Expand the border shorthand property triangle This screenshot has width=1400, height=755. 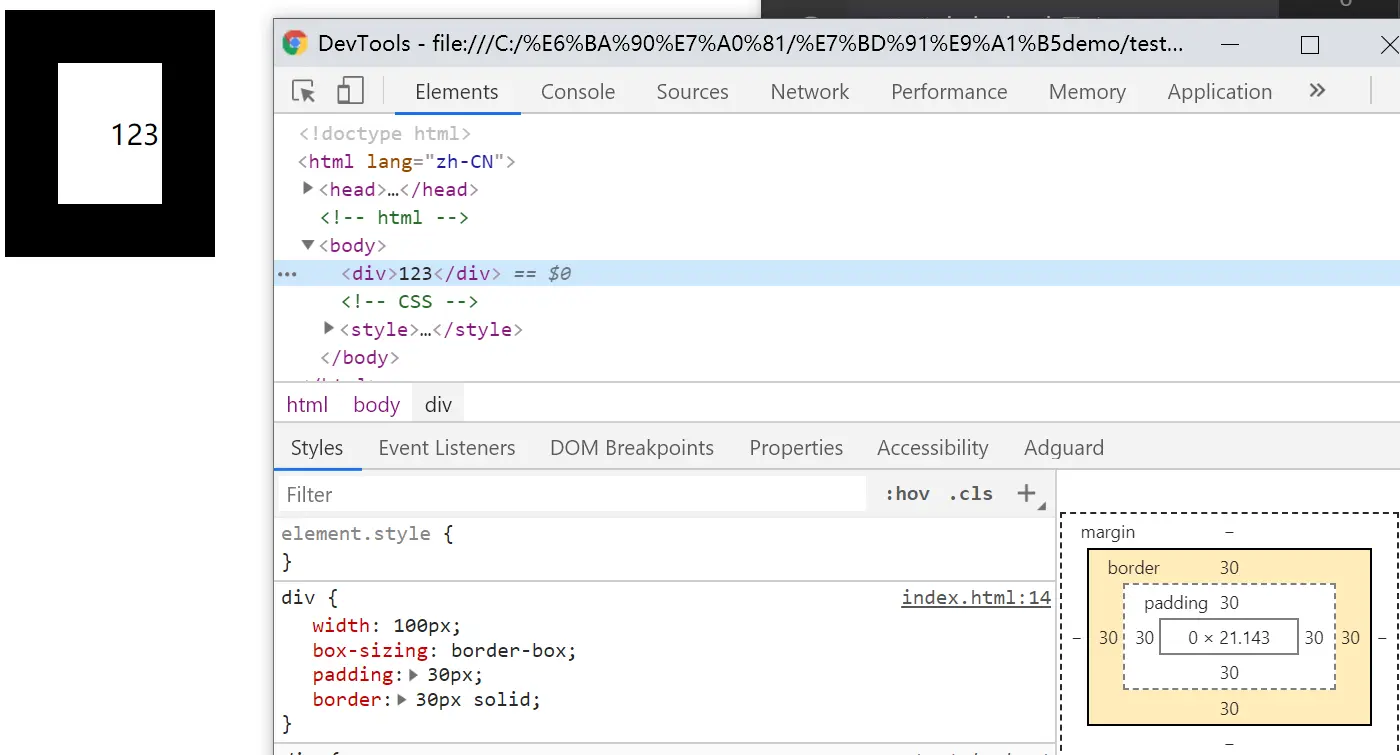coord(402,699)
